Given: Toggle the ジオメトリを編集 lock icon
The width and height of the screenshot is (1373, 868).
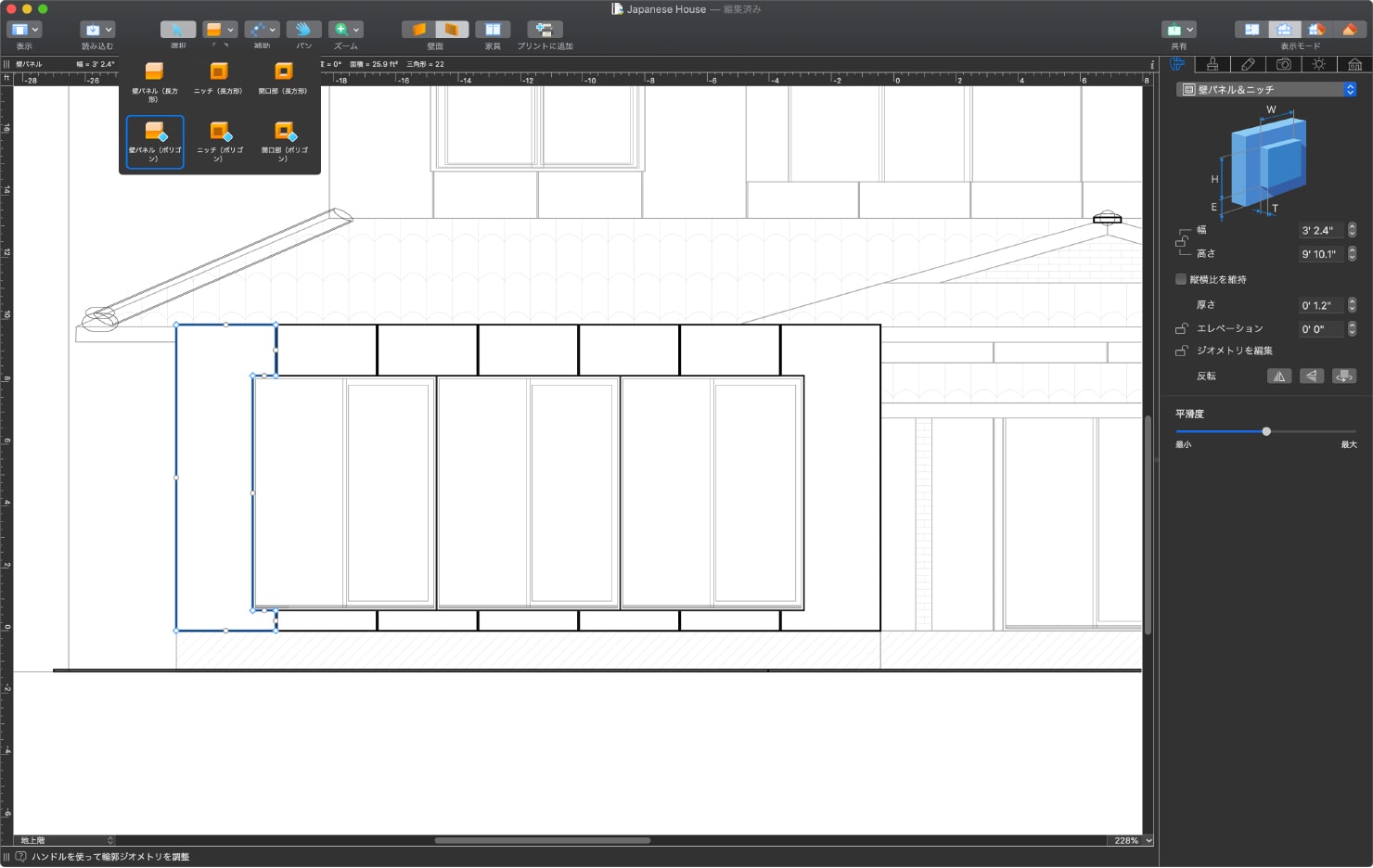Looking at the screenshot, I should click(1182, 351).
